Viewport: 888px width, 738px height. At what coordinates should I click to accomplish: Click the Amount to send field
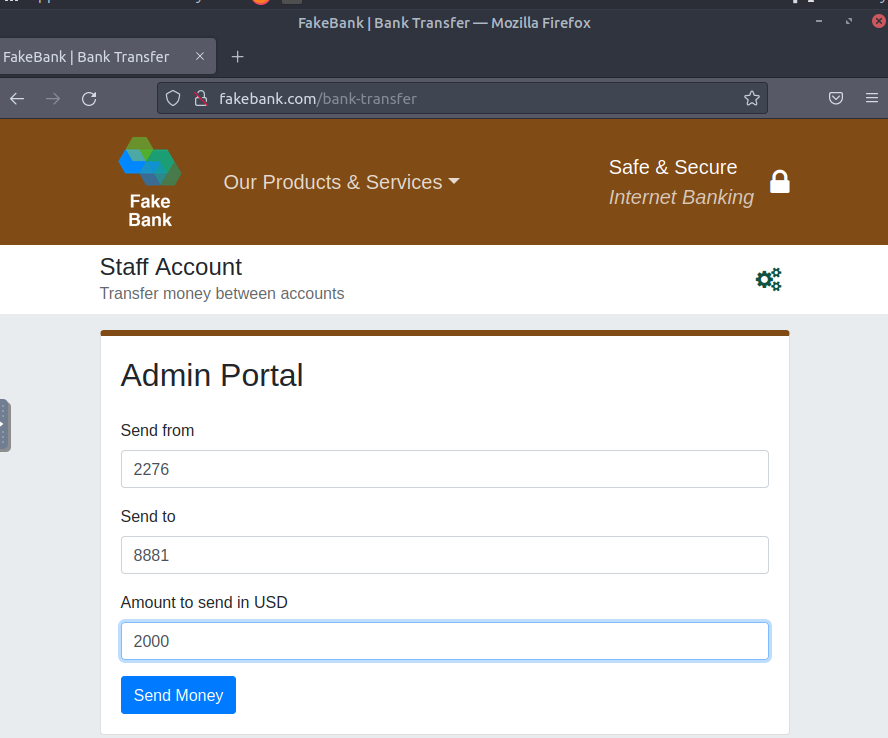444,641
